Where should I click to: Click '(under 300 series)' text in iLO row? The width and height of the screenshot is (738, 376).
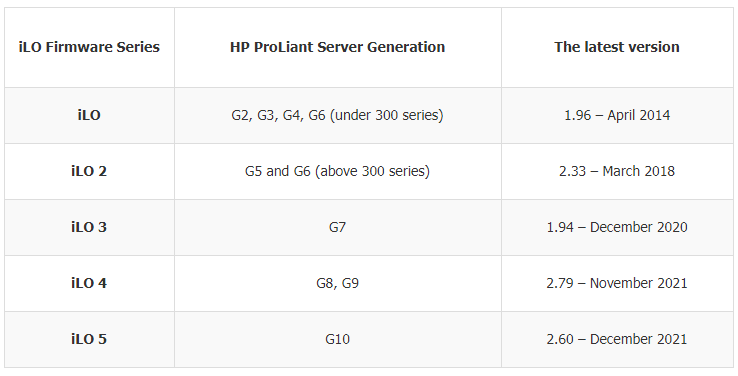(386, 116)
